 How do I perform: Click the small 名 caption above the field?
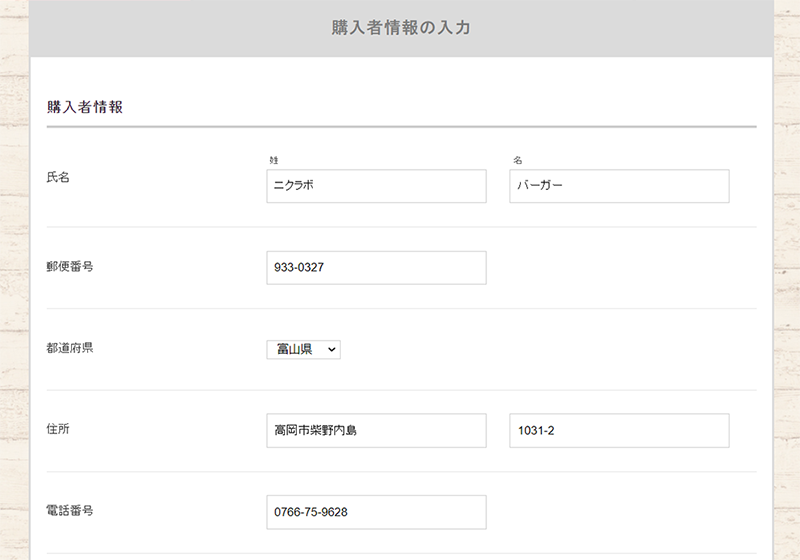(517, 160)
